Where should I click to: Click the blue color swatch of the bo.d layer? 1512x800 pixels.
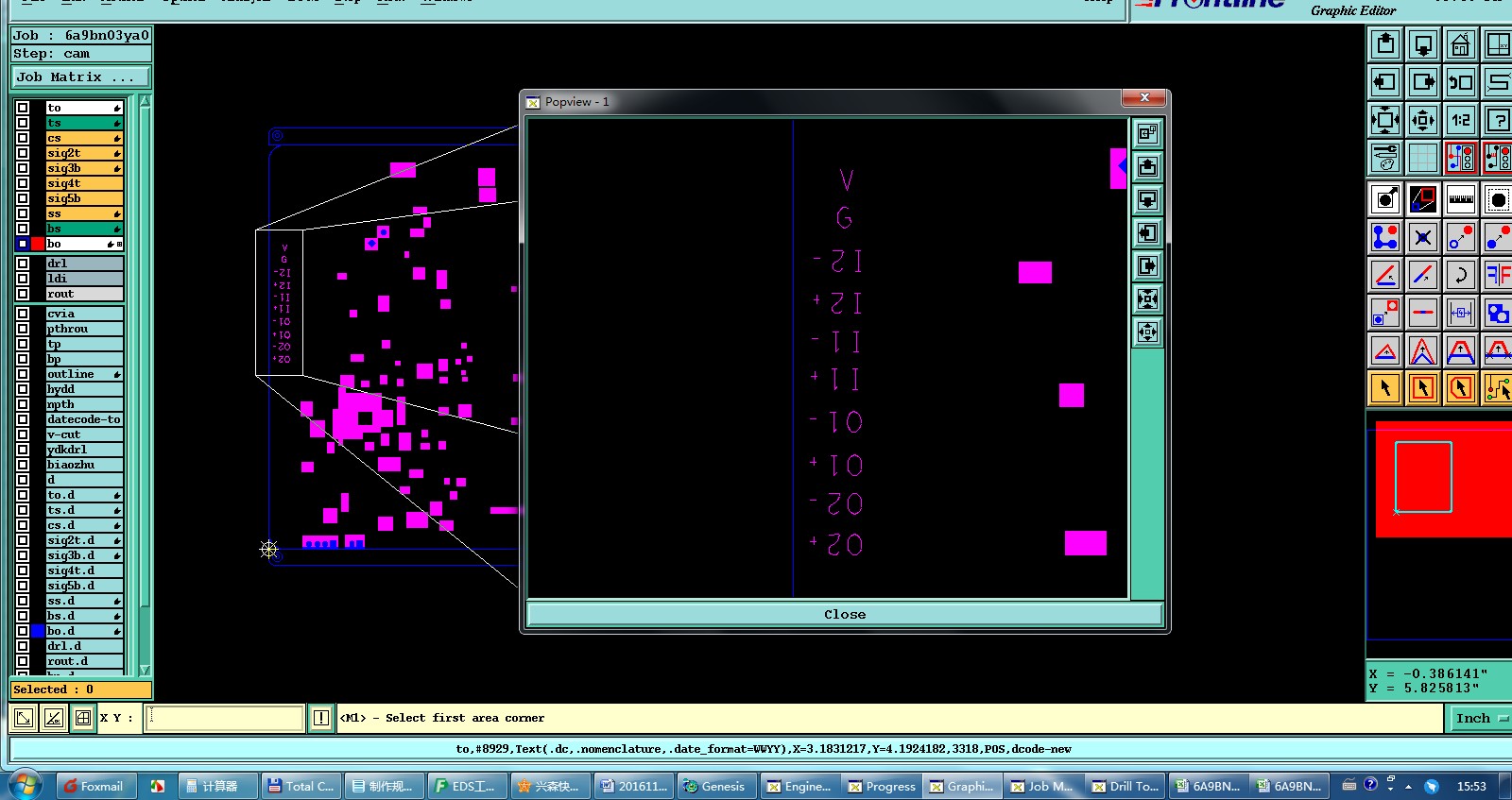coord(38,631)
